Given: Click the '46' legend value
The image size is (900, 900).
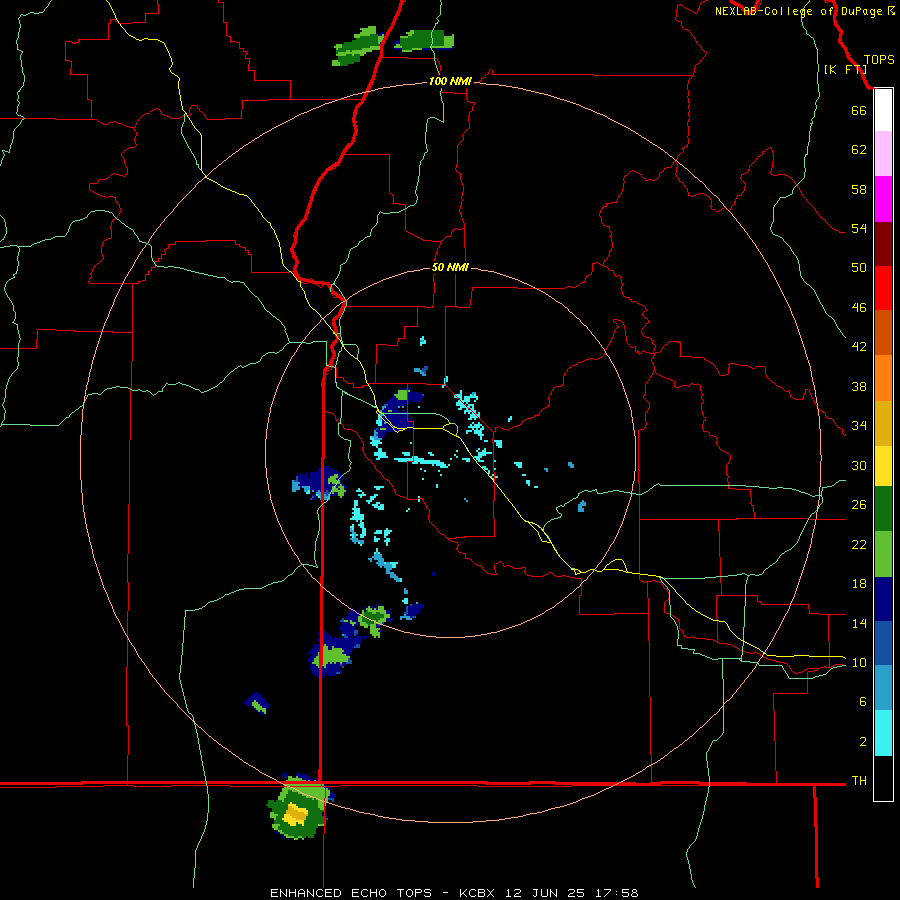Looking at the screenshot, I should tap(859, 308).
